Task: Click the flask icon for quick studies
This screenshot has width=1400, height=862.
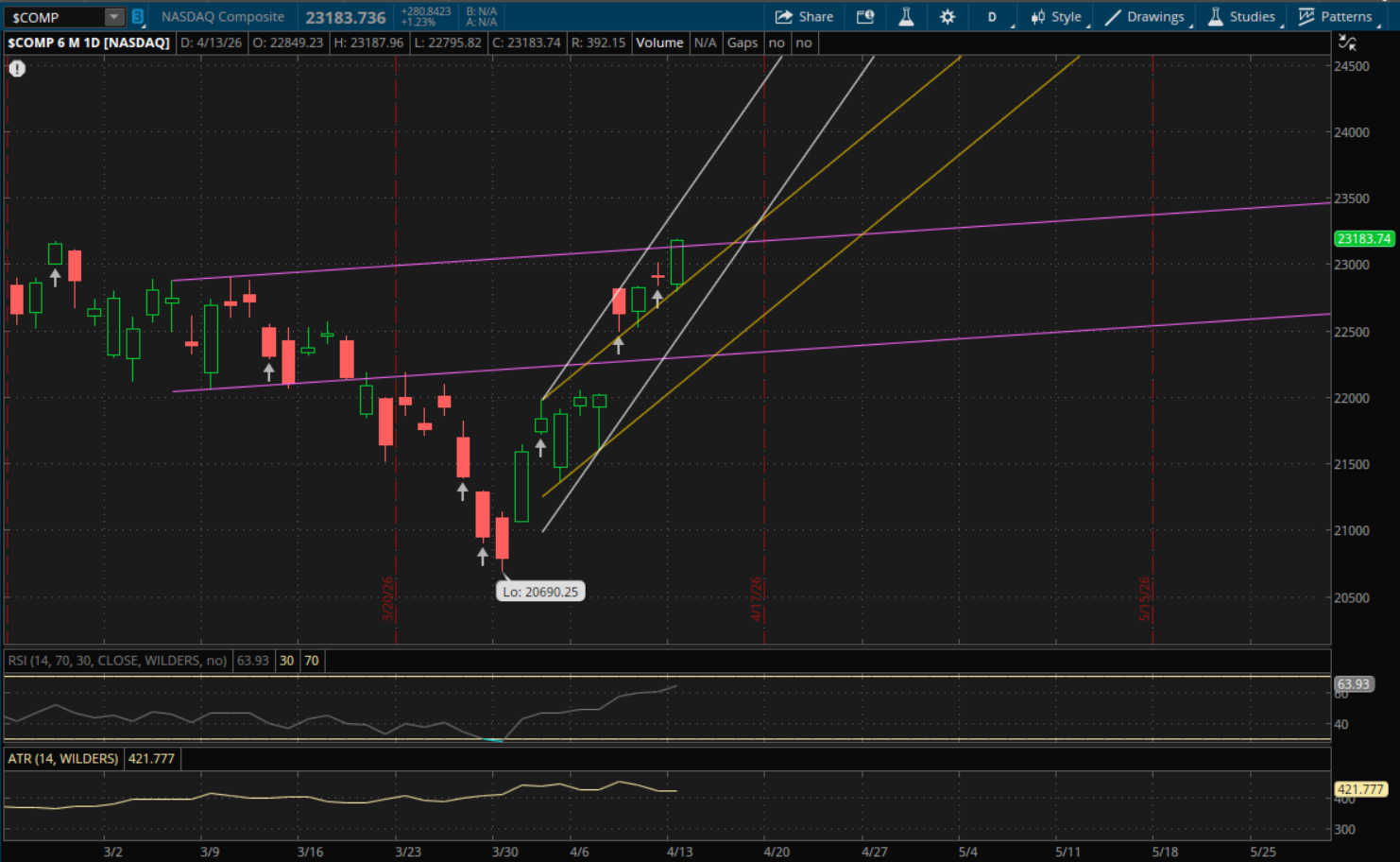Action: pos(906,17)
